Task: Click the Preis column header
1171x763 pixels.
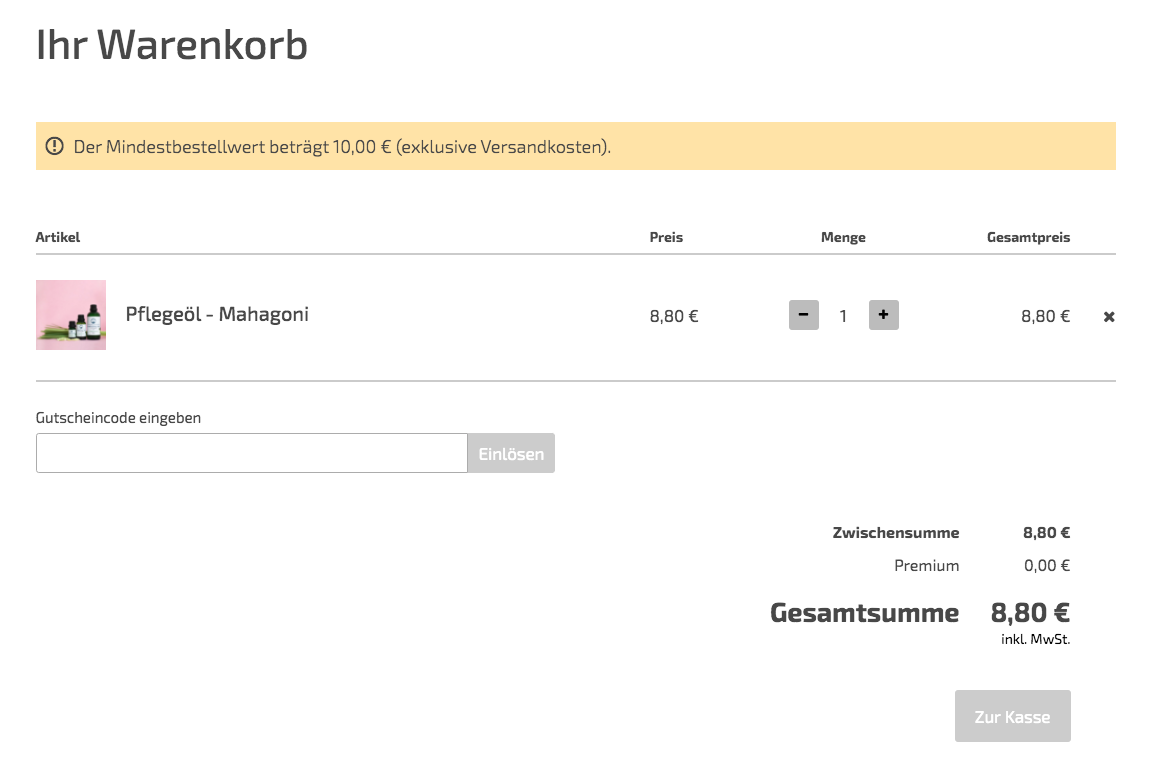Action: pos(666,237)
